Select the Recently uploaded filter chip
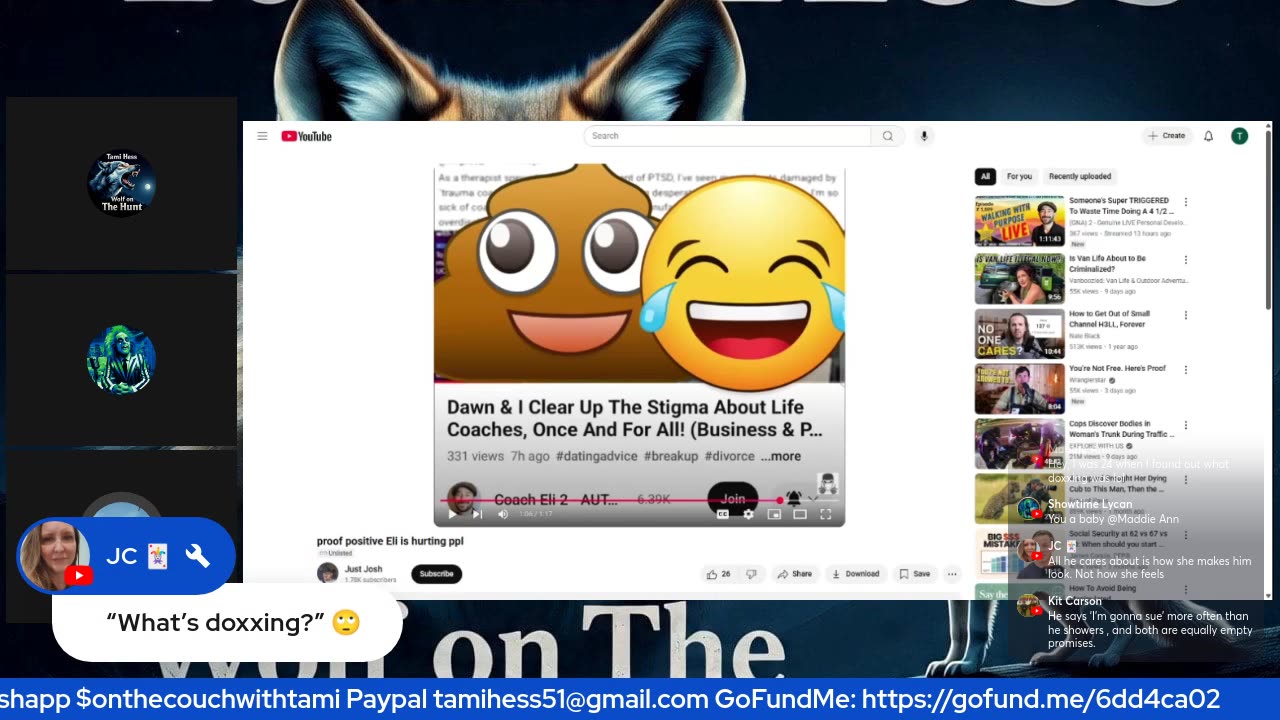 pos(1080,177)
